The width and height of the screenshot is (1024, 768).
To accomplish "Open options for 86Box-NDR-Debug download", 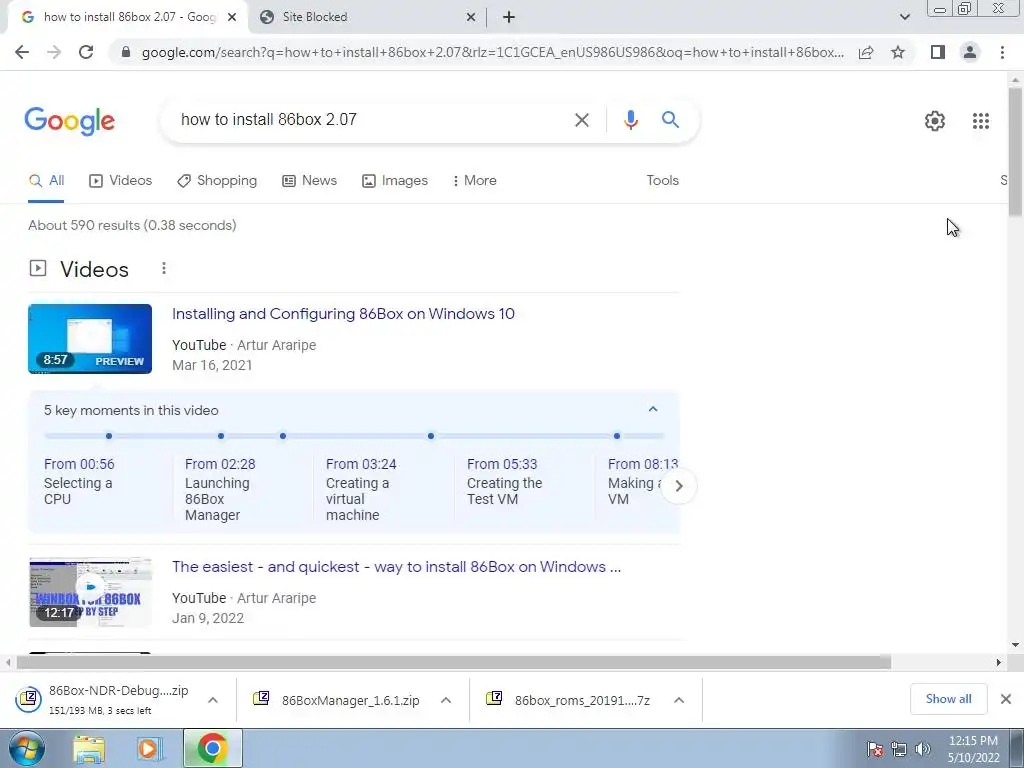I will click(x=213, y=700).
